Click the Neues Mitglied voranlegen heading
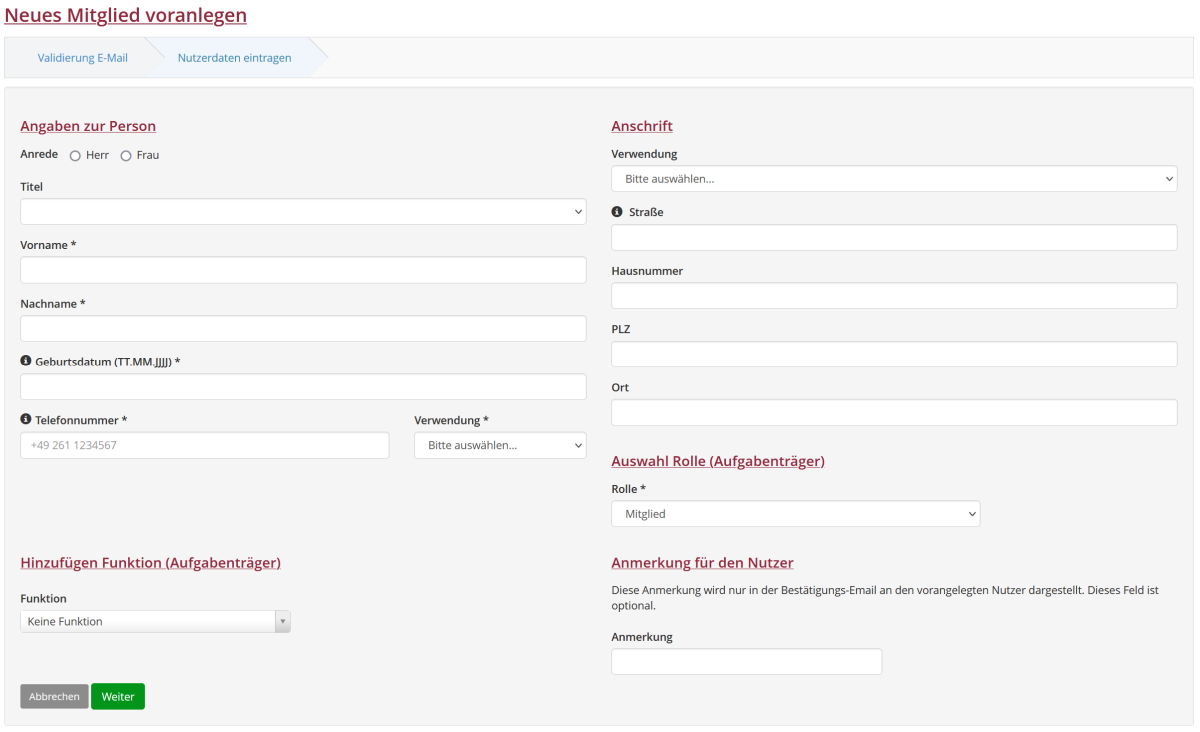This screenshot has height=732, width=1200. [x=126, y=15]
